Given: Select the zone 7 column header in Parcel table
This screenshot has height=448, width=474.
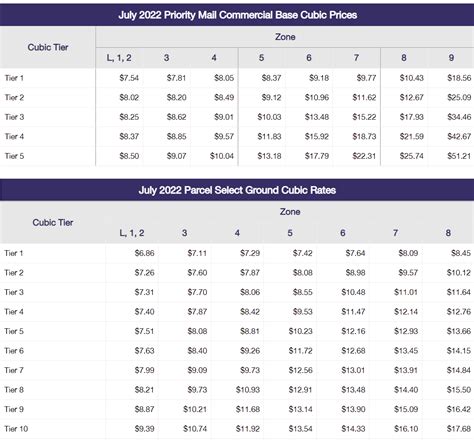Looking at the screenshot, I should click(395, 233).
